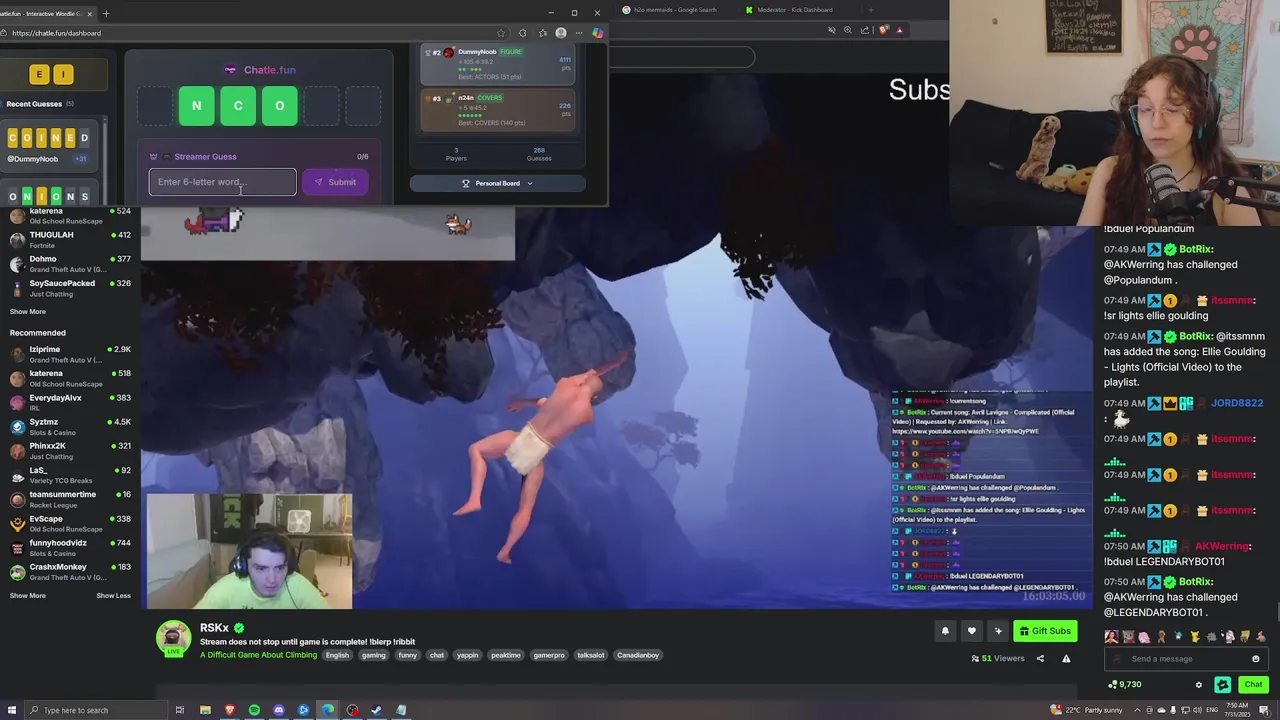
Task: Click the English stream tag
Action: tap(337, 655)
